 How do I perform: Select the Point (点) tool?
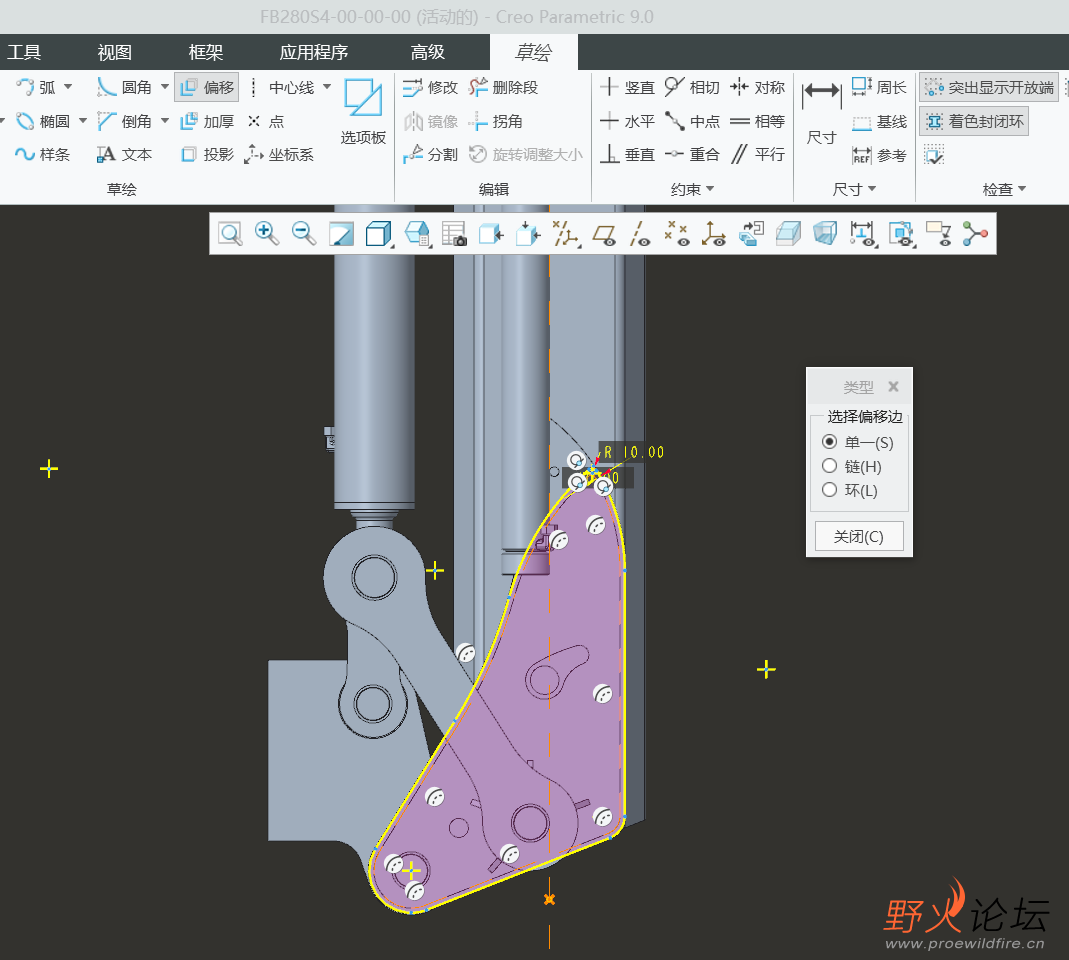click(x=265, y=121)
